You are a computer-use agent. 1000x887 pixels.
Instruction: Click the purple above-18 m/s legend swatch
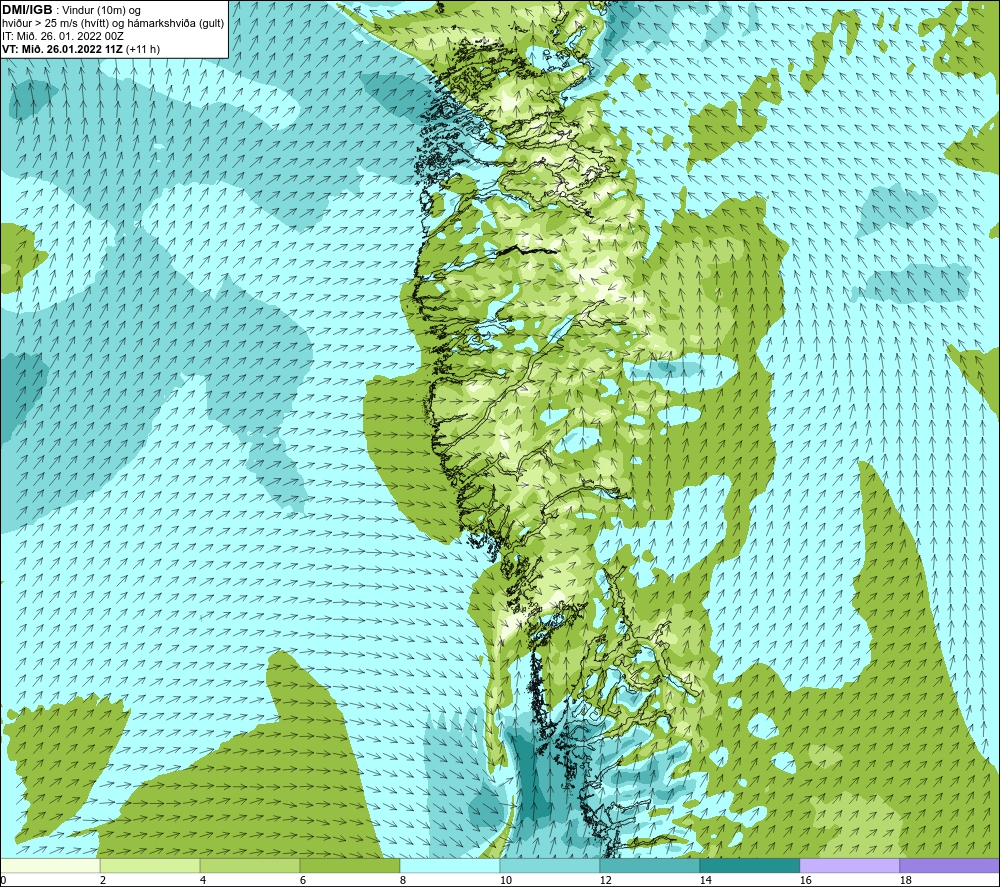(950, 865)
